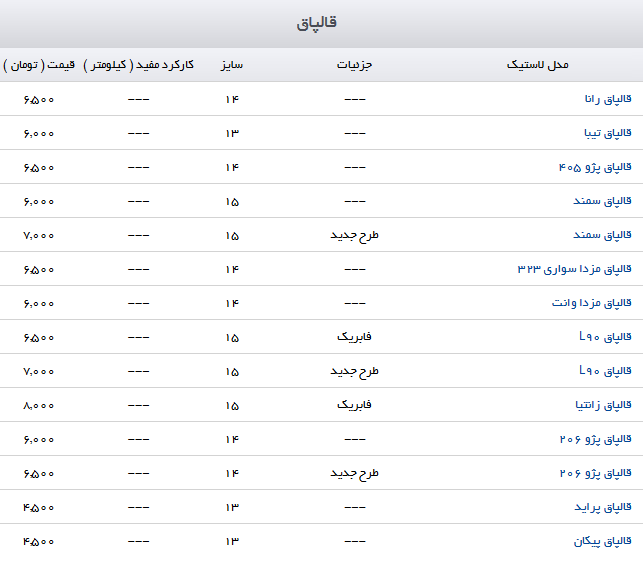
Task: Open the قالپاق رانا link
Action: (x=608, y=99)
